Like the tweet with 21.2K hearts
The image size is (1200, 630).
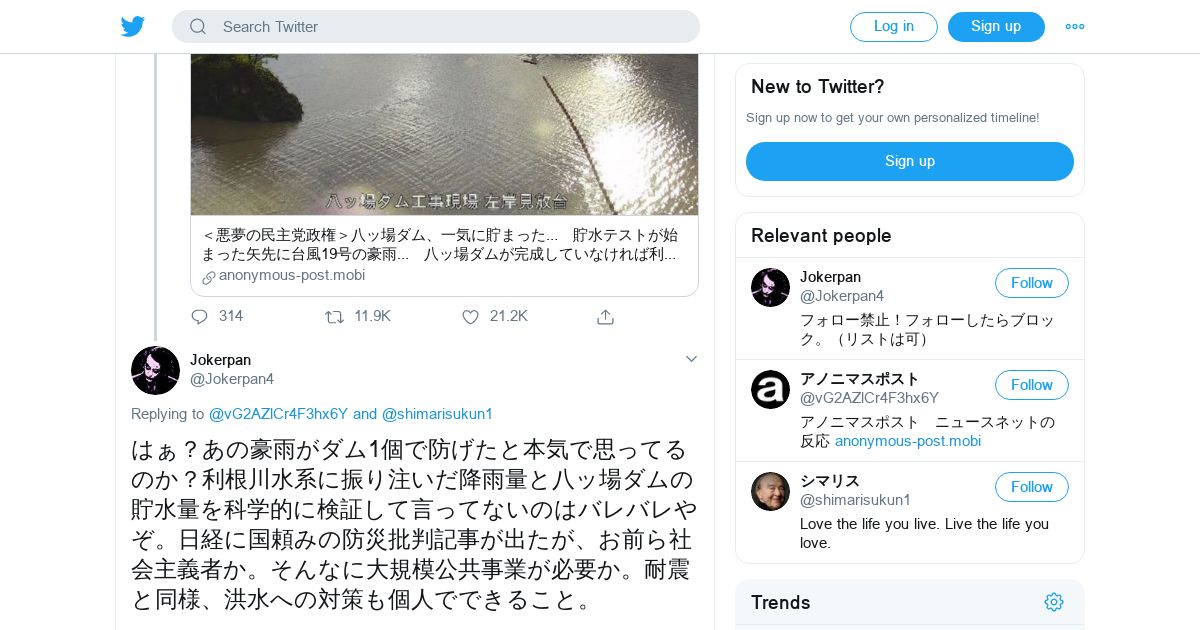[x=470, y=316]
